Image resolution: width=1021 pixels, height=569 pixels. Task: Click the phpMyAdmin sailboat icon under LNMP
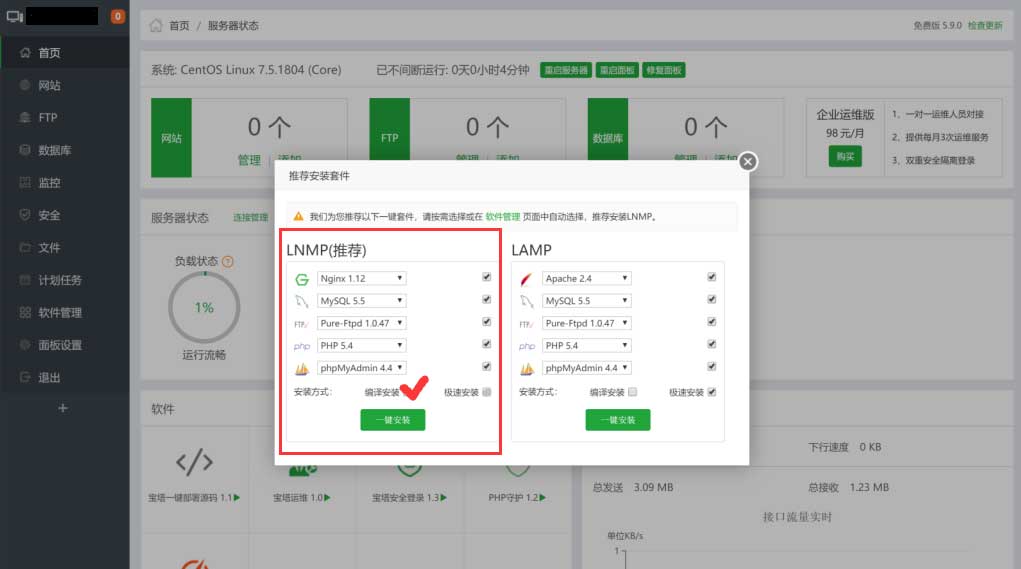pos(301,369)
